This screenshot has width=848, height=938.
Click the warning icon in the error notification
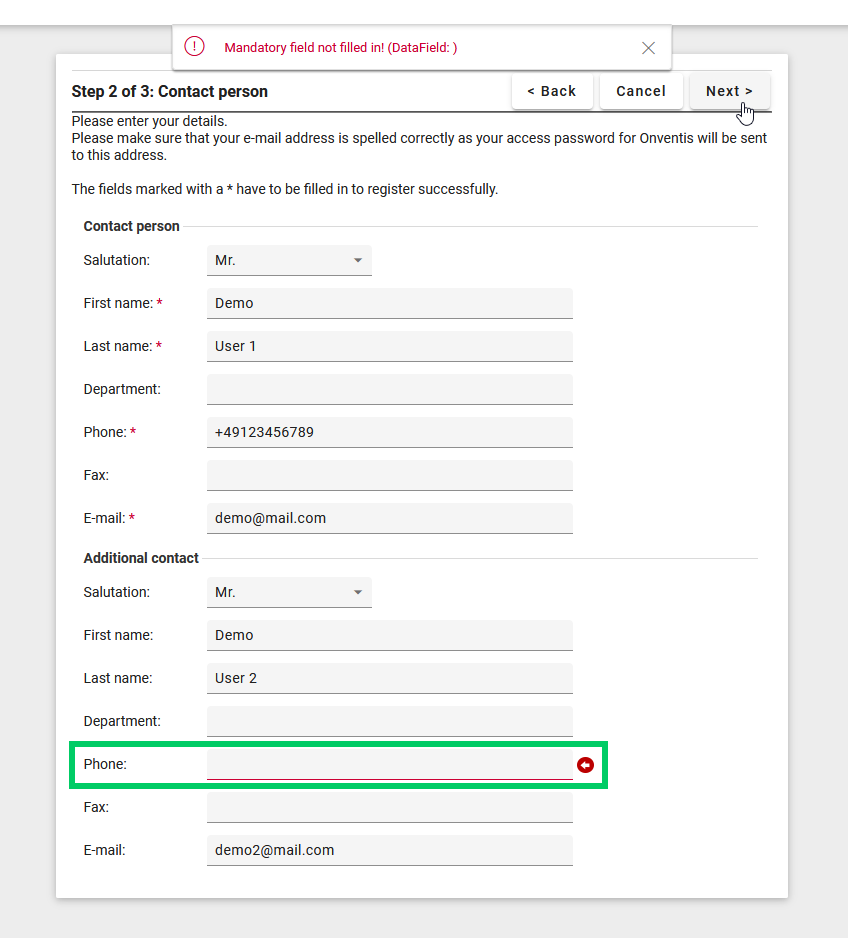194,47
